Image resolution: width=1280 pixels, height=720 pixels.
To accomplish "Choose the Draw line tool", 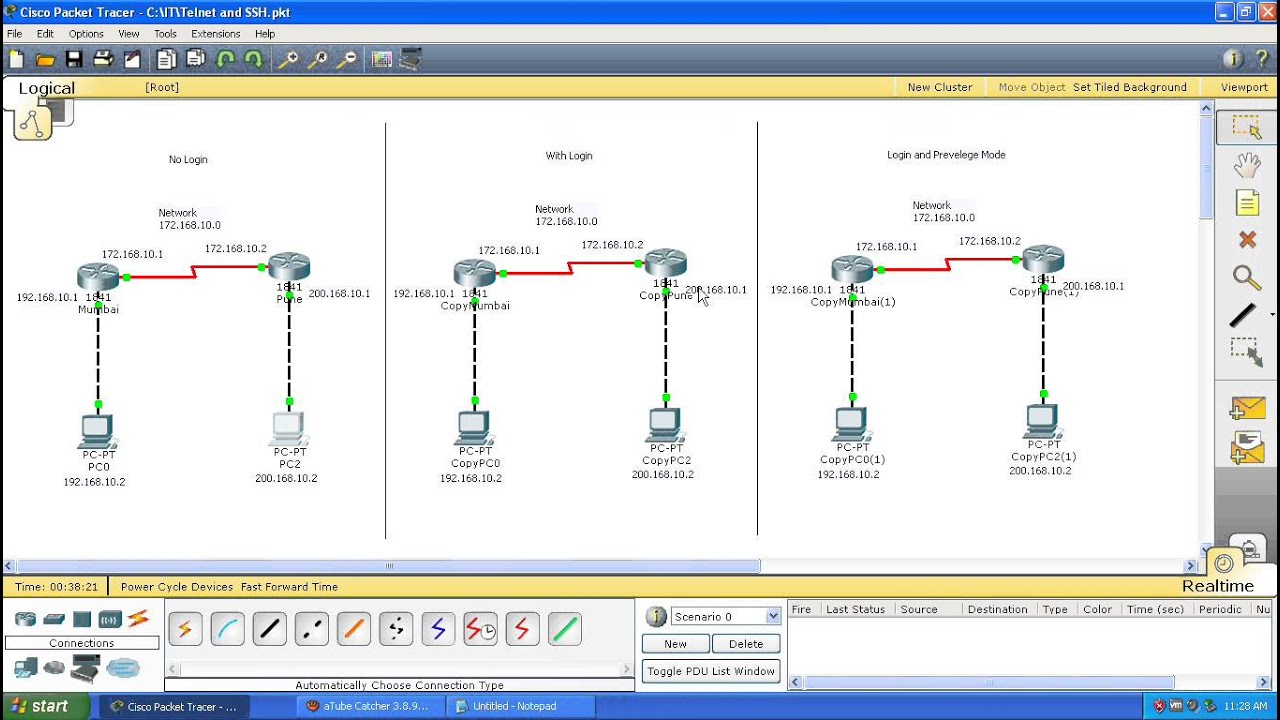I will [x=1242, y=316].
